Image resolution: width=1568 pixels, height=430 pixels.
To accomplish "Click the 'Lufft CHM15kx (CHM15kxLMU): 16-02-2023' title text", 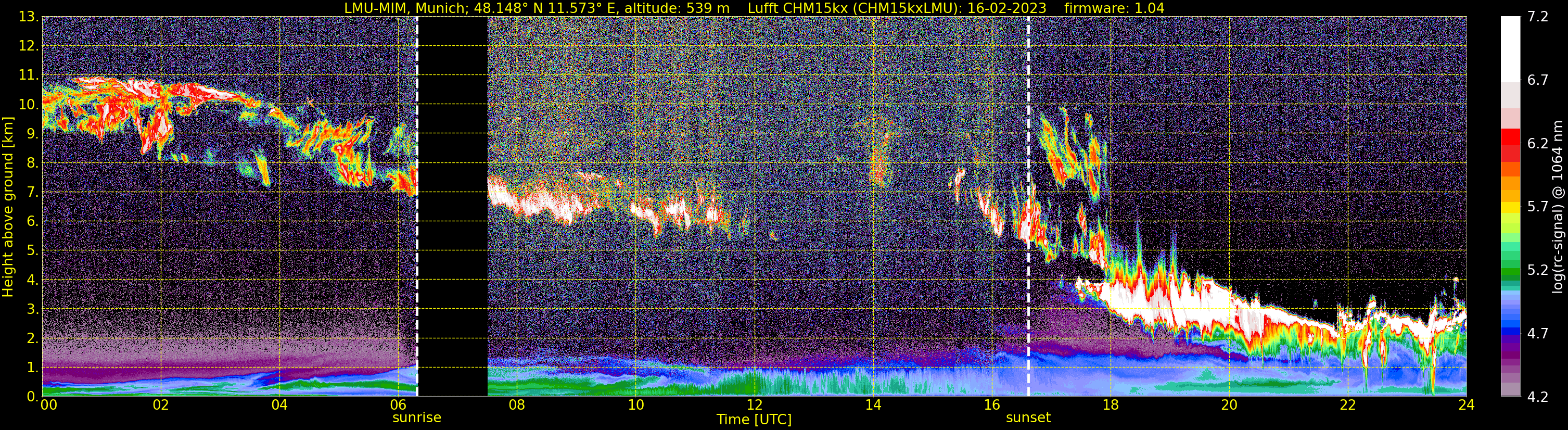I will coord(897,8).
